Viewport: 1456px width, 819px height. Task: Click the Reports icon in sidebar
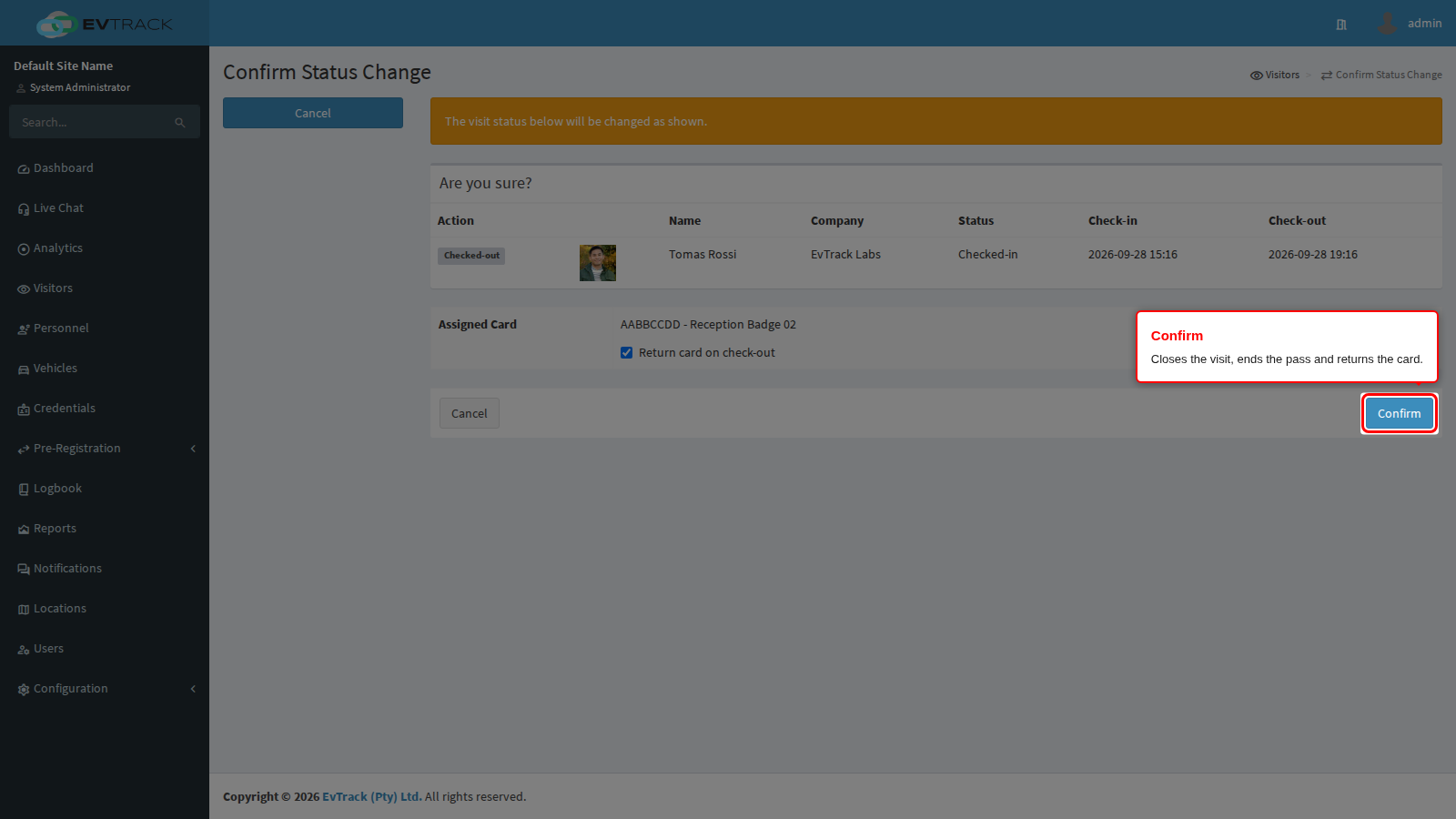point(24,530)
